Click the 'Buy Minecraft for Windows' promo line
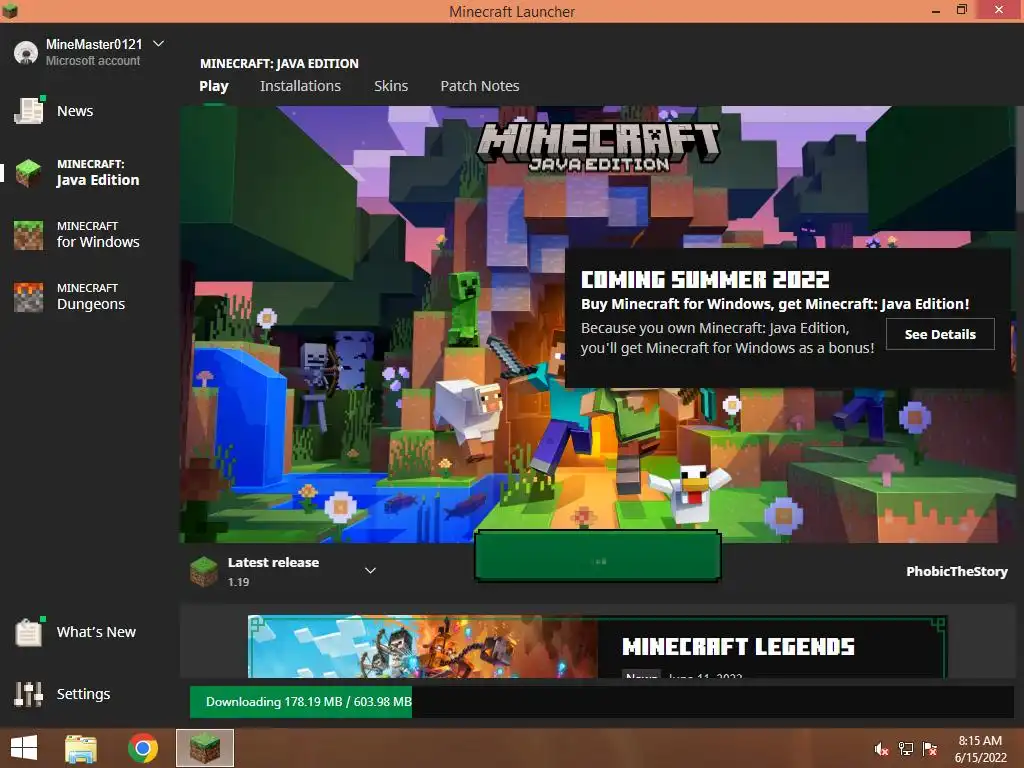The width and height of the screenshot is (1024, 768). coord(775,304)
